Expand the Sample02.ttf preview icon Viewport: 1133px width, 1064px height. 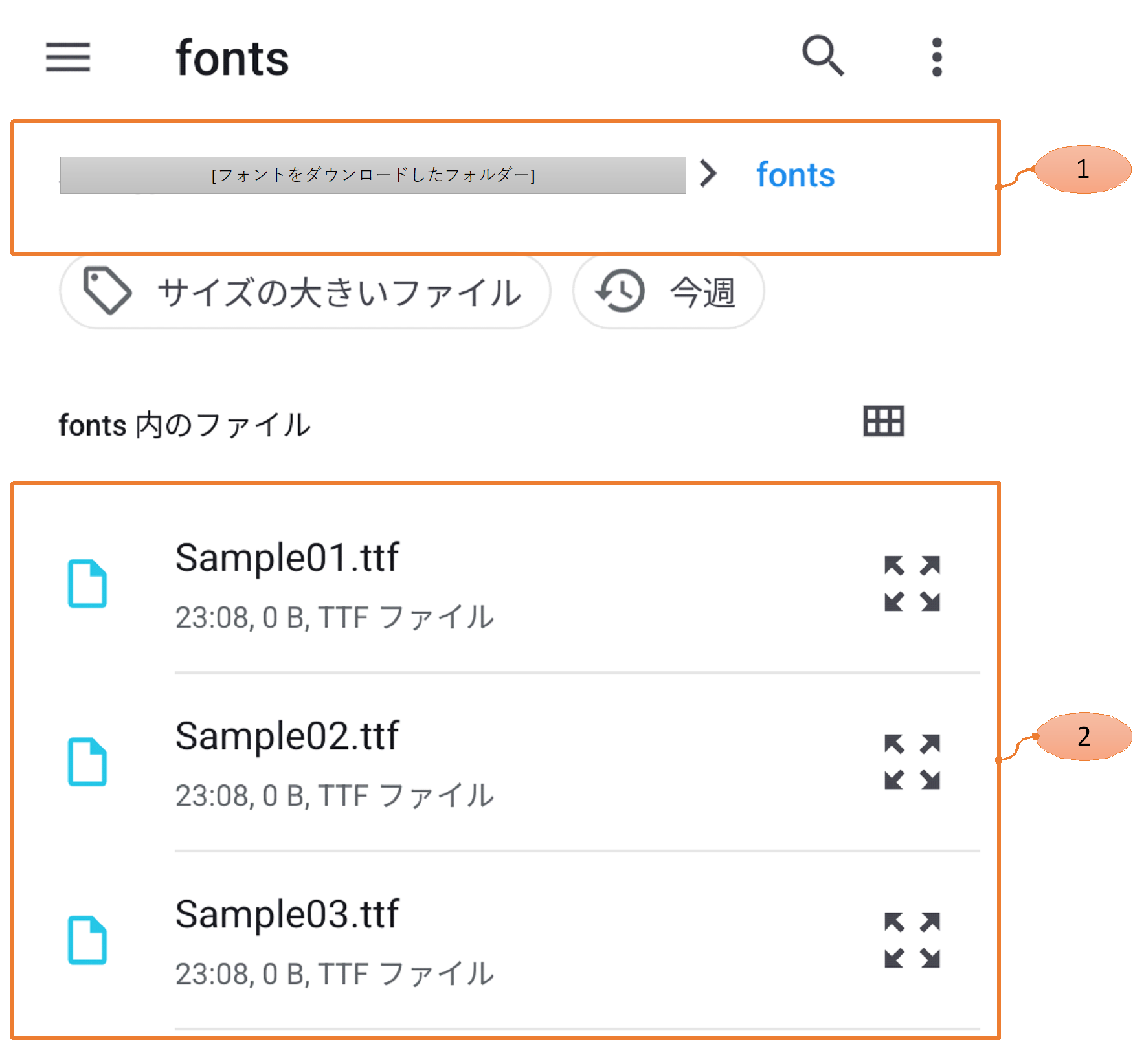pyautogui.click(x=912, y=762)
